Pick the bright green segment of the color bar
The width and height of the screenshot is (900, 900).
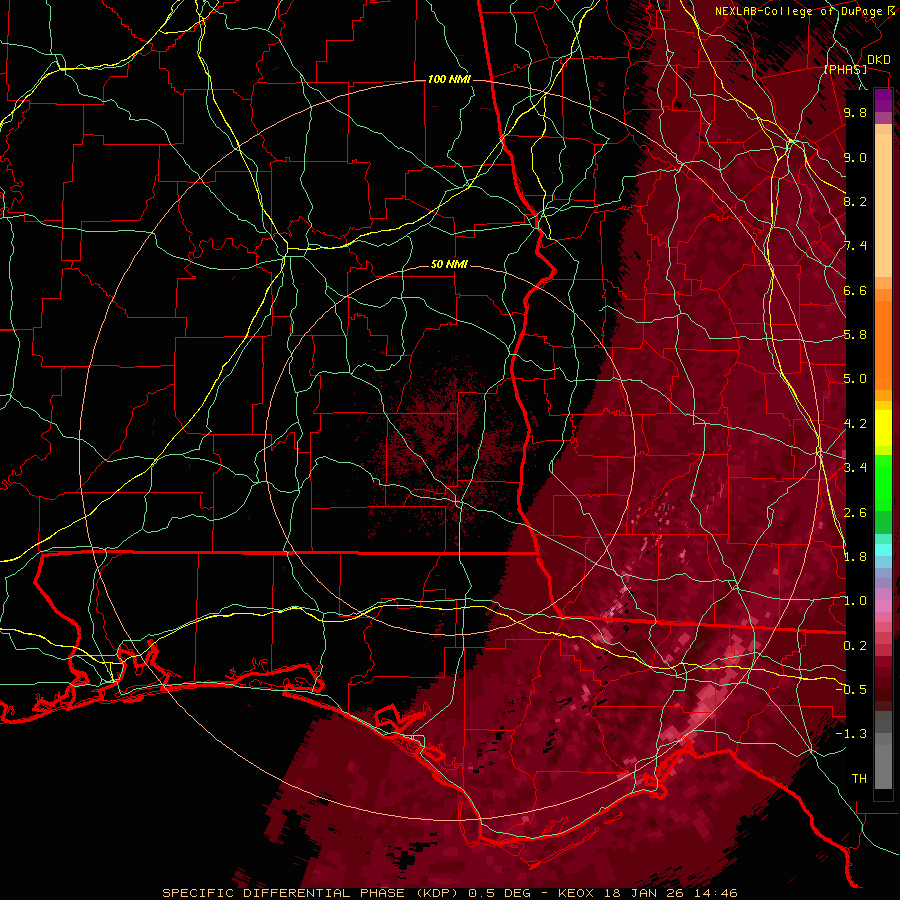(883, 482)
